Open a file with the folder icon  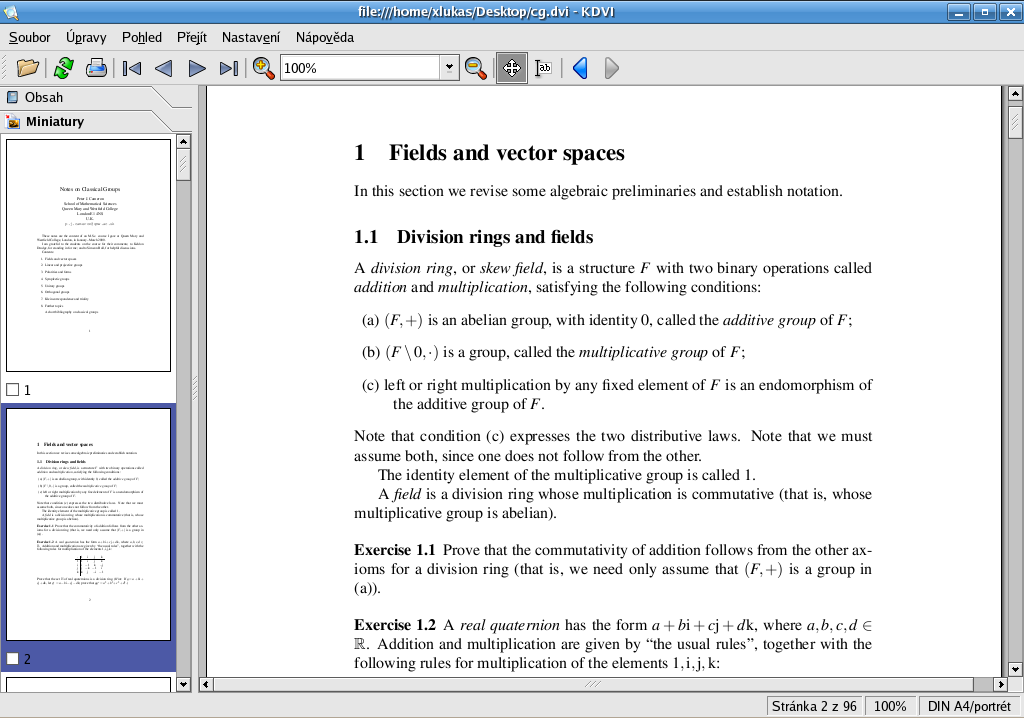(27, 68)
